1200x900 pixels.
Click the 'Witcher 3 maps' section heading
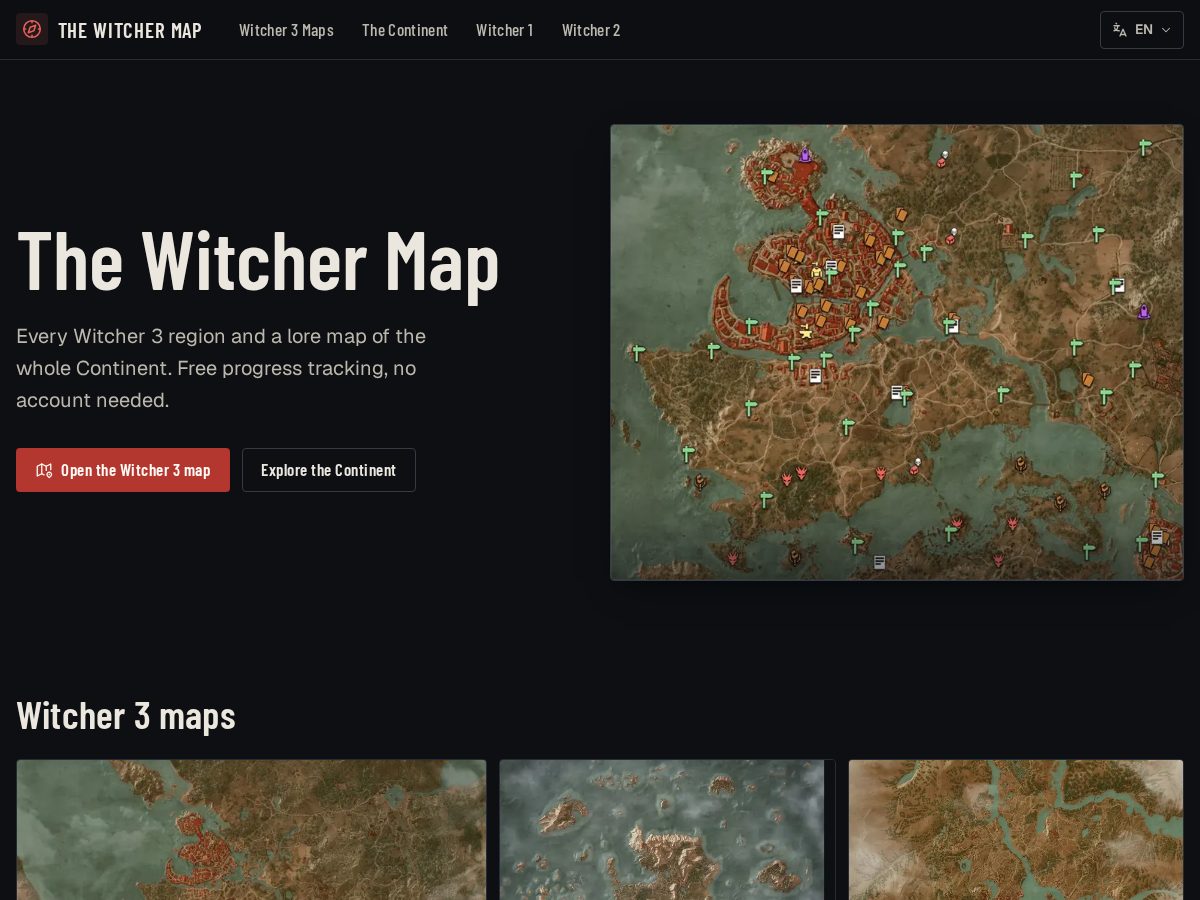point(126,716)
